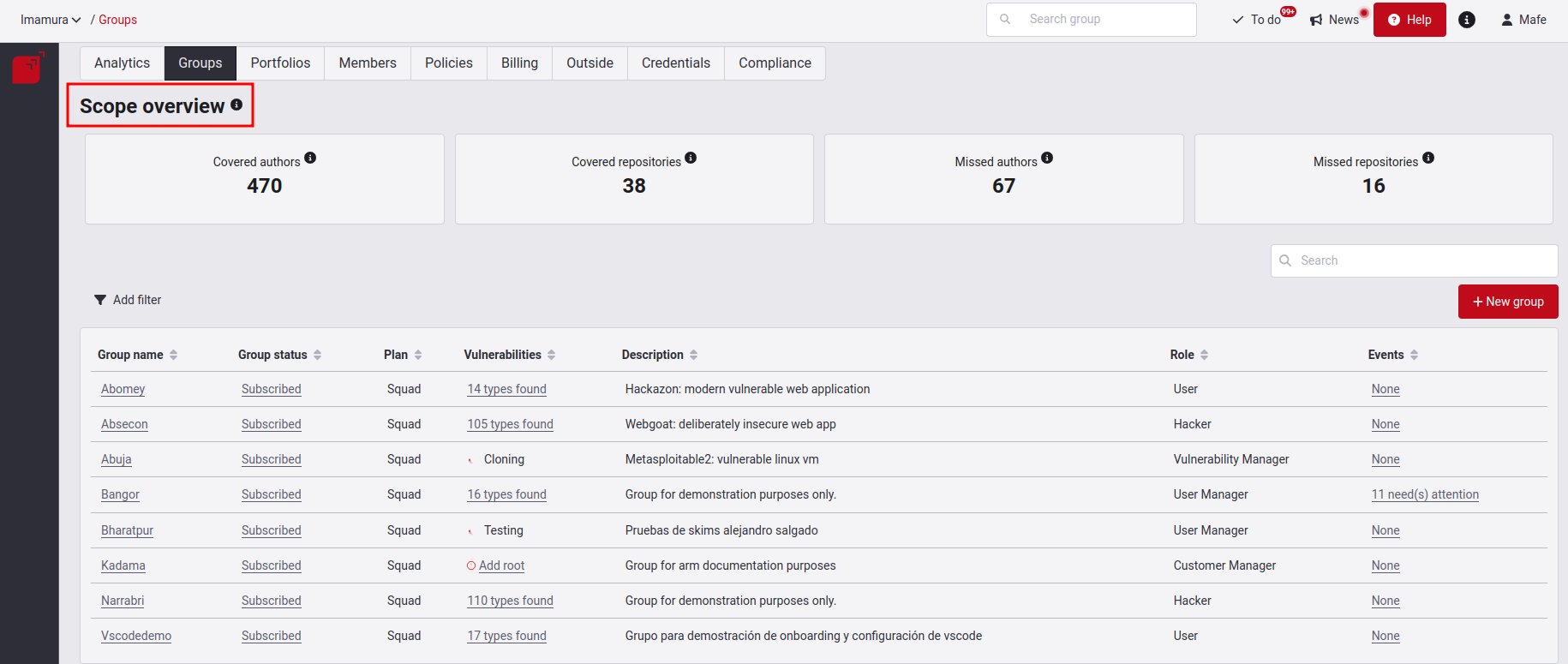1568x664 pixels.
Task: Click 105 types found link
Action: [x=510, y=424]
